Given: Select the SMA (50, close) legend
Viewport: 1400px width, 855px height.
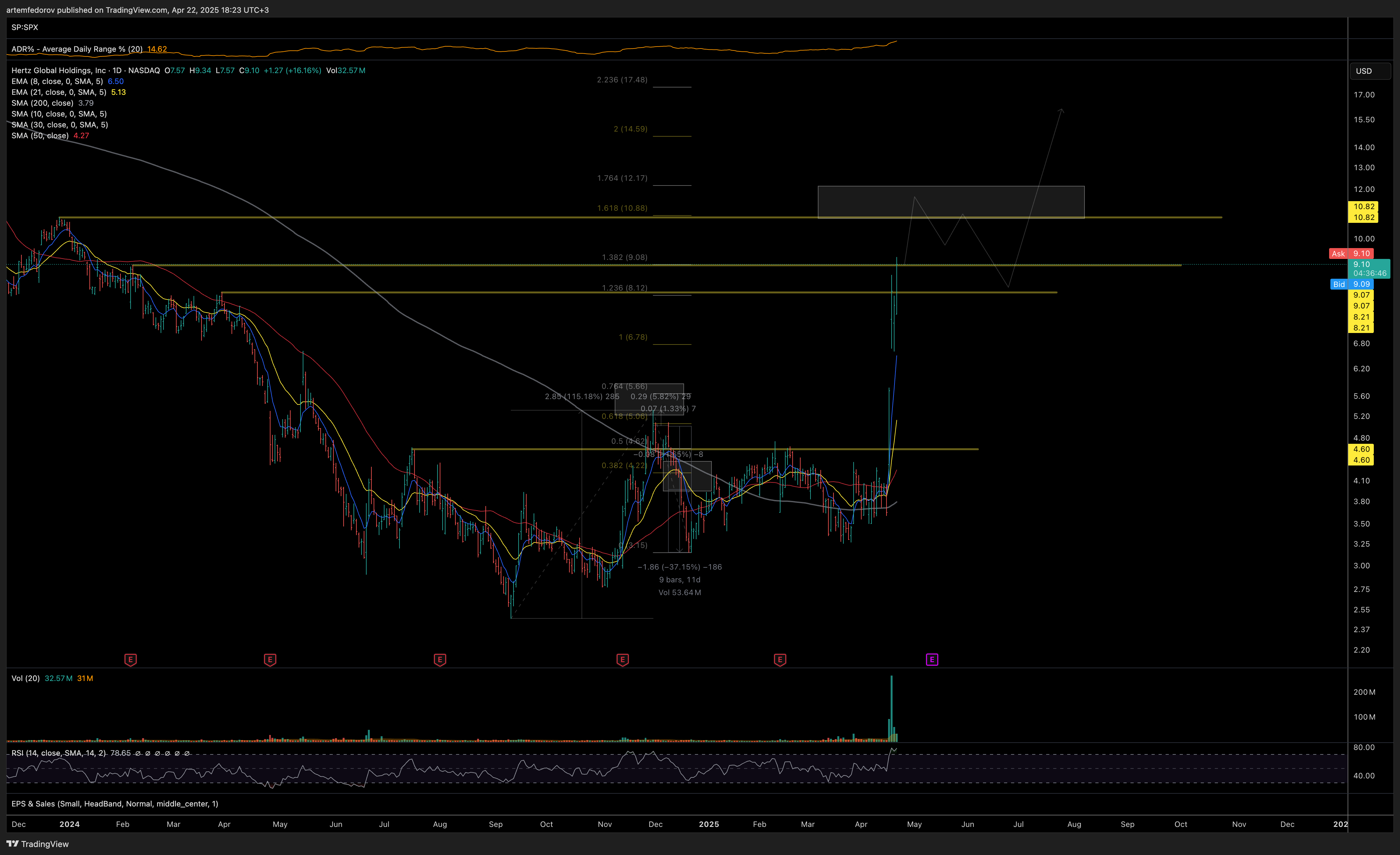Looking at the screenshot, I should click(40, 135).
